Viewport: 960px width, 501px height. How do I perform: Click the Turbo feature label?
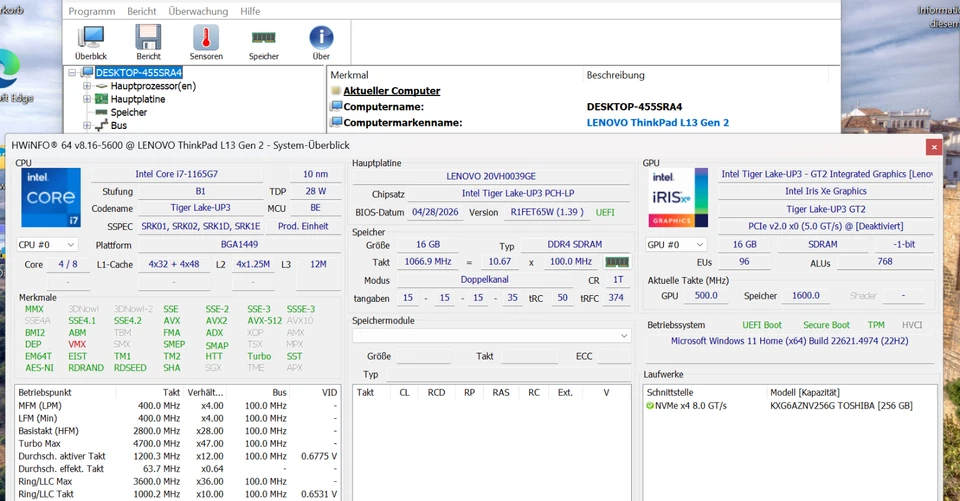click(x=259, y=356)
